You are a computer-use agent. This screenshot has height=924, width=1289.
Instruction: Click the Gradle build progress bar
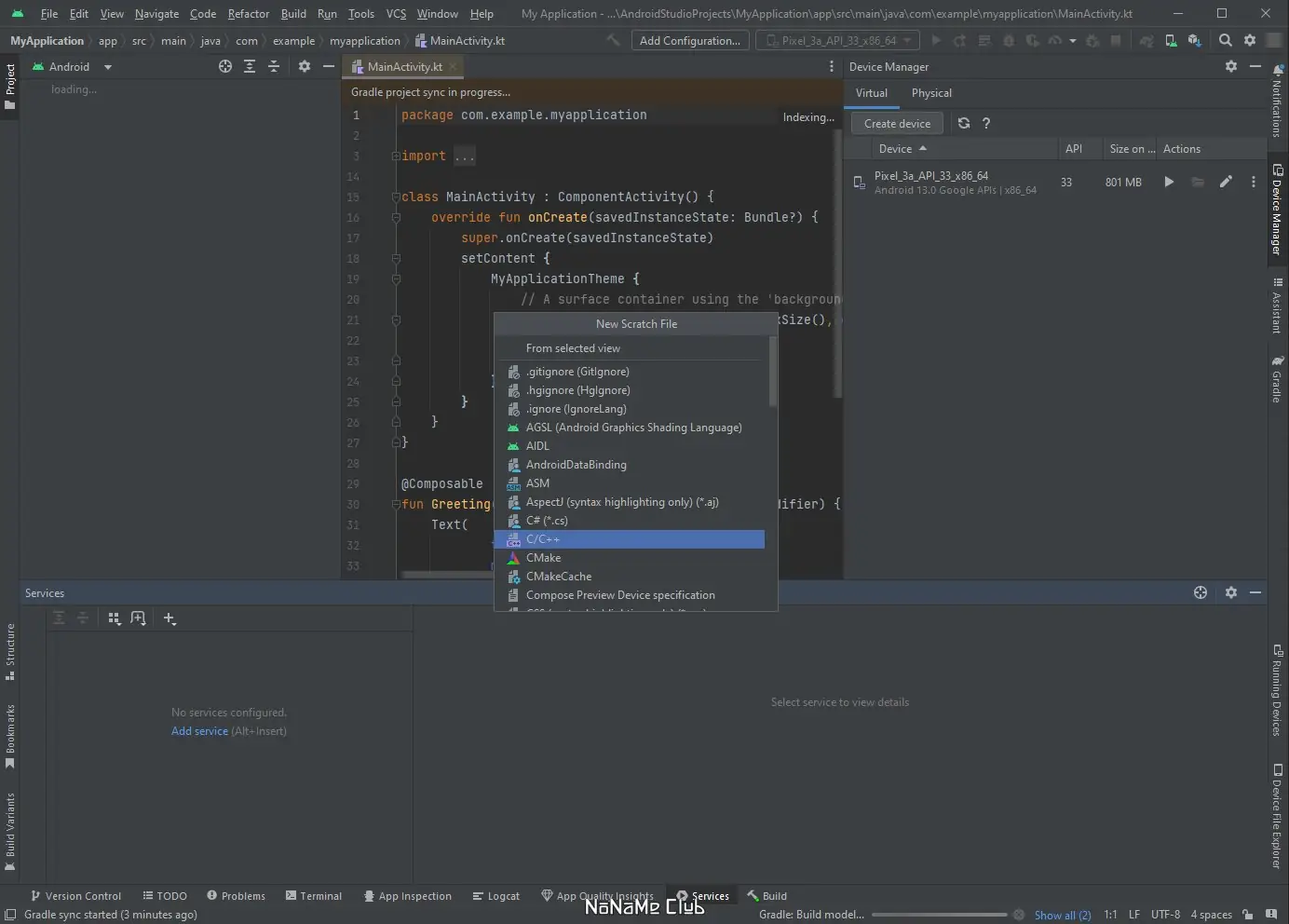point(941,915)
